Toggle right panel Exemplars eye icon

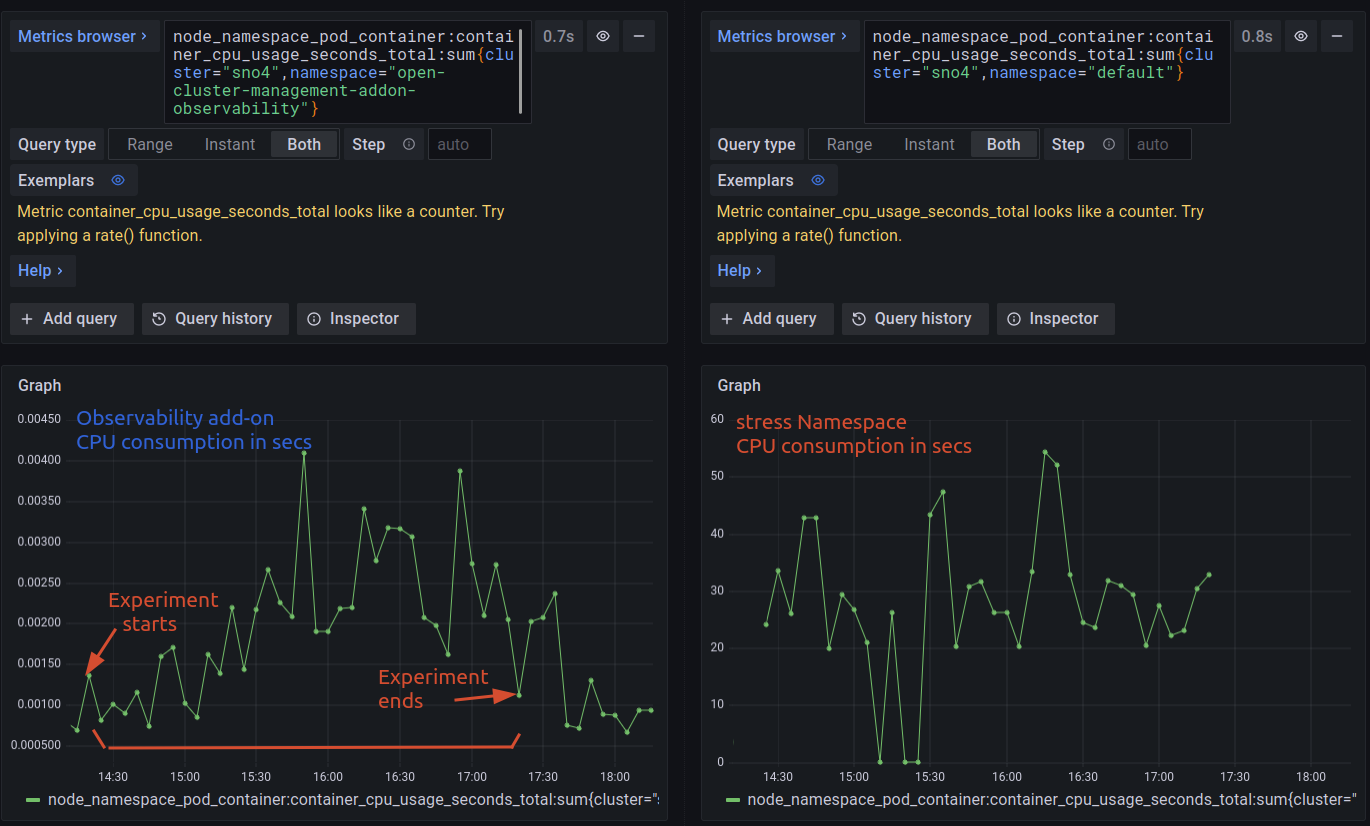(817, 180)
